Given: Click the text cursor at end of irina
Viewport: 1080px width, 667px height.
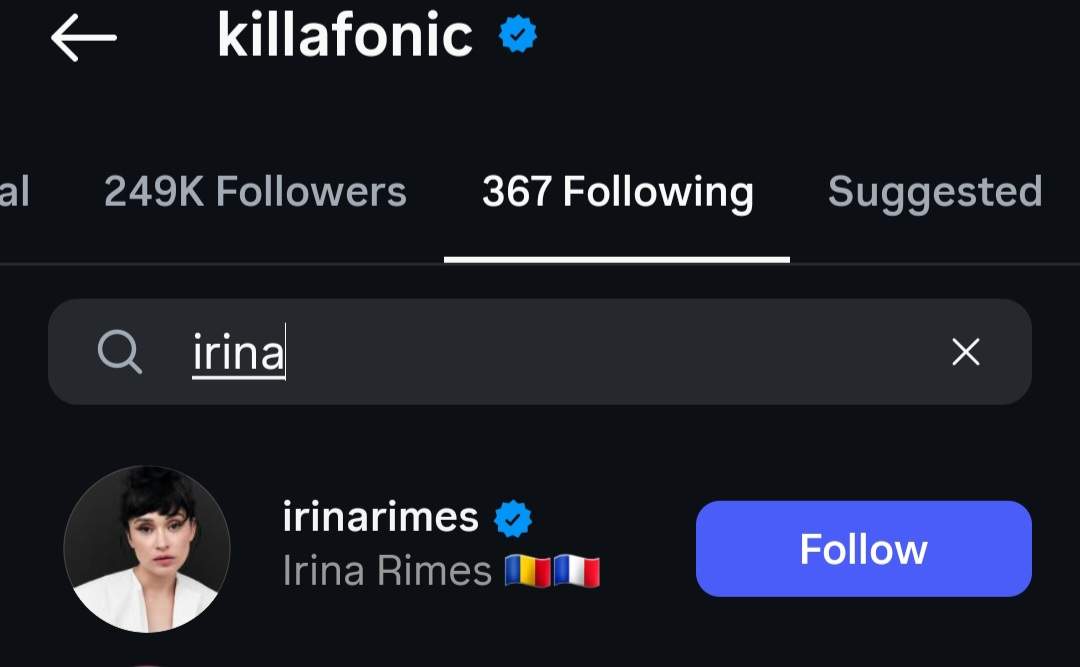Looking at the screenshot, I should pyautogui.click(x=286, y=352).
